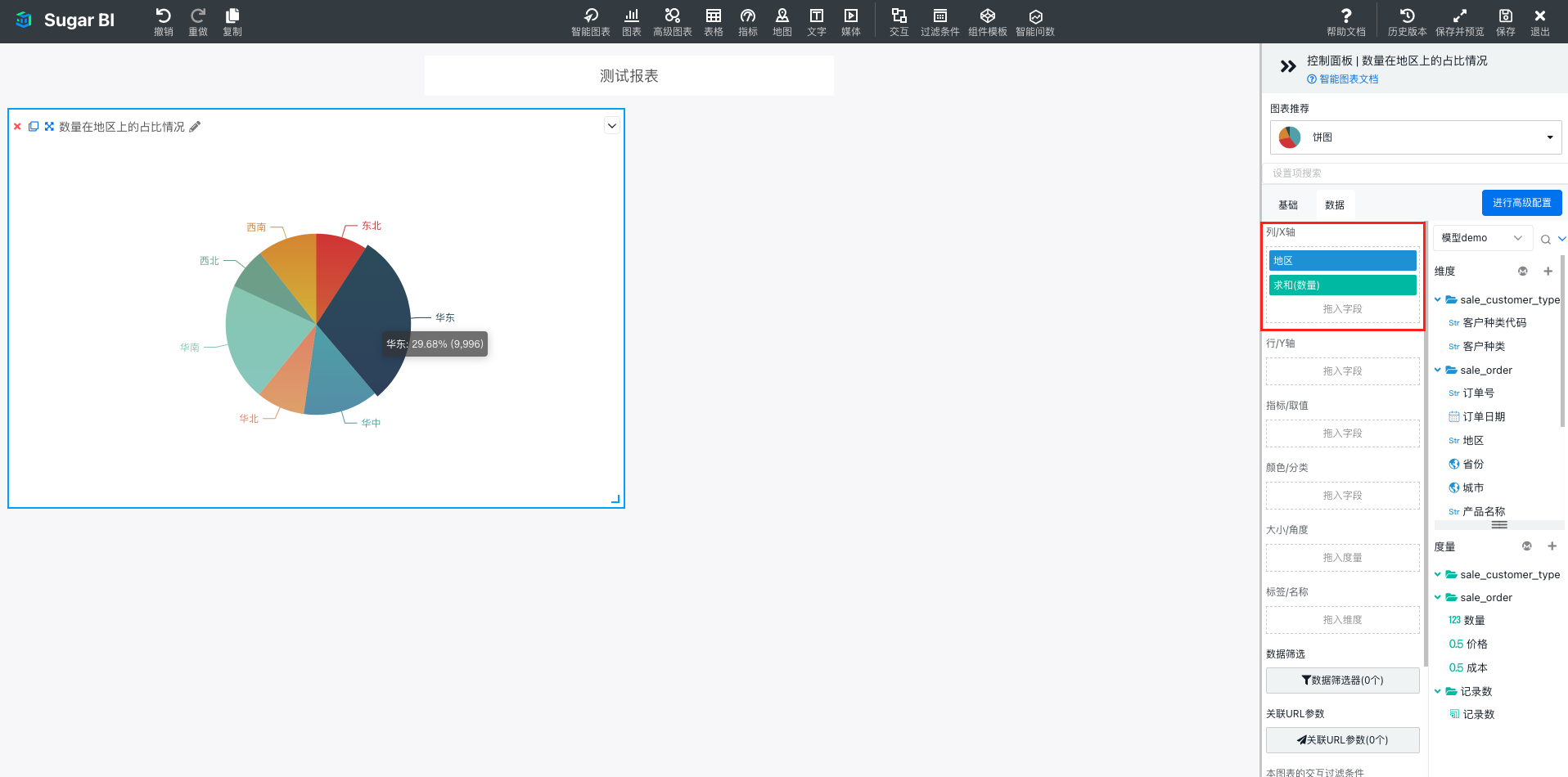Switch to the 基础 tab
Viewport: 1568px width, 777px height.
[1288, 205]
